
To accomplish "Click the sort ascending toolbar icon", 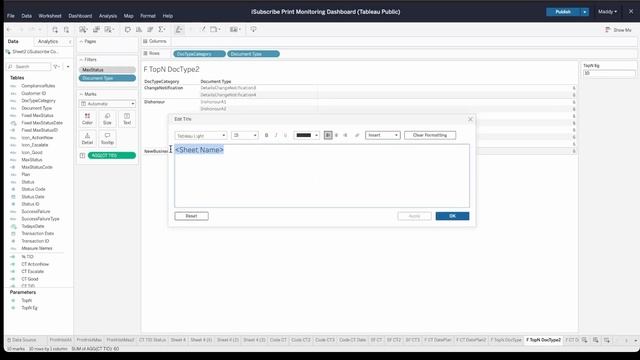I will [x=139, y=29].
